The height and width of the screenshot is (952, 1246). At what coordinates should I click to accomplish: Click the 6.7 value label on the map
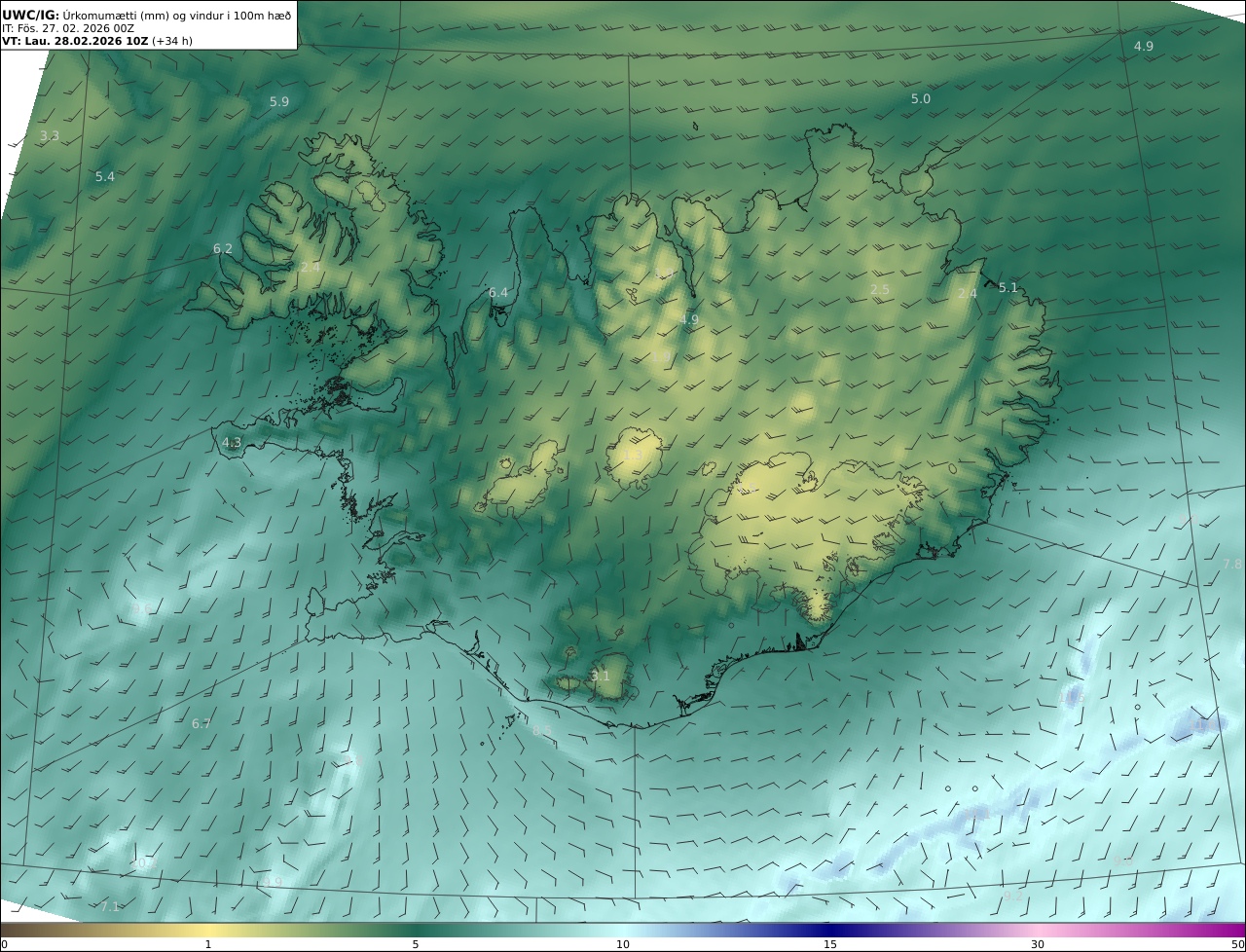coord(202,724)
